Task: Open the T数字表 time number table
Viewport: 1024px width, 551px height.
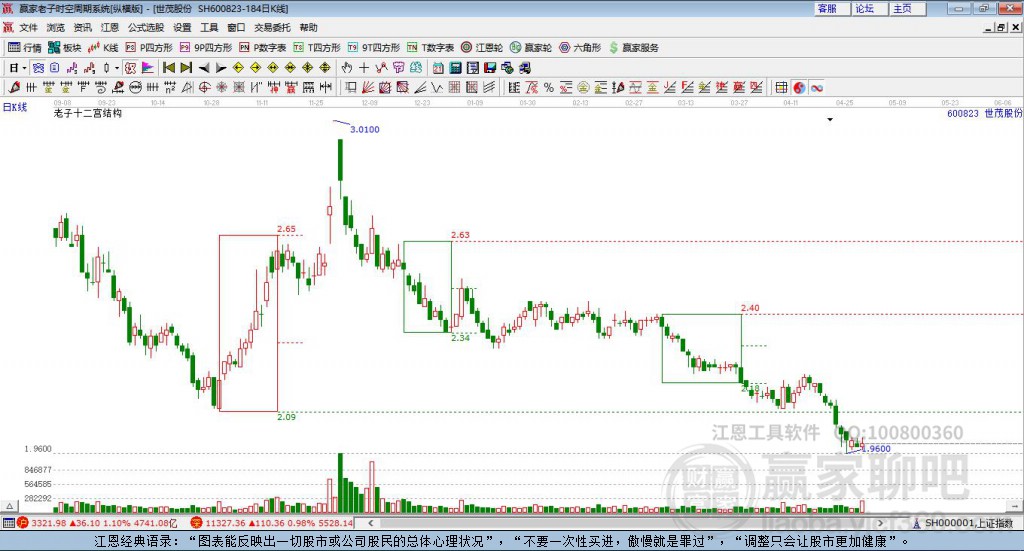Action: (430, 48)
